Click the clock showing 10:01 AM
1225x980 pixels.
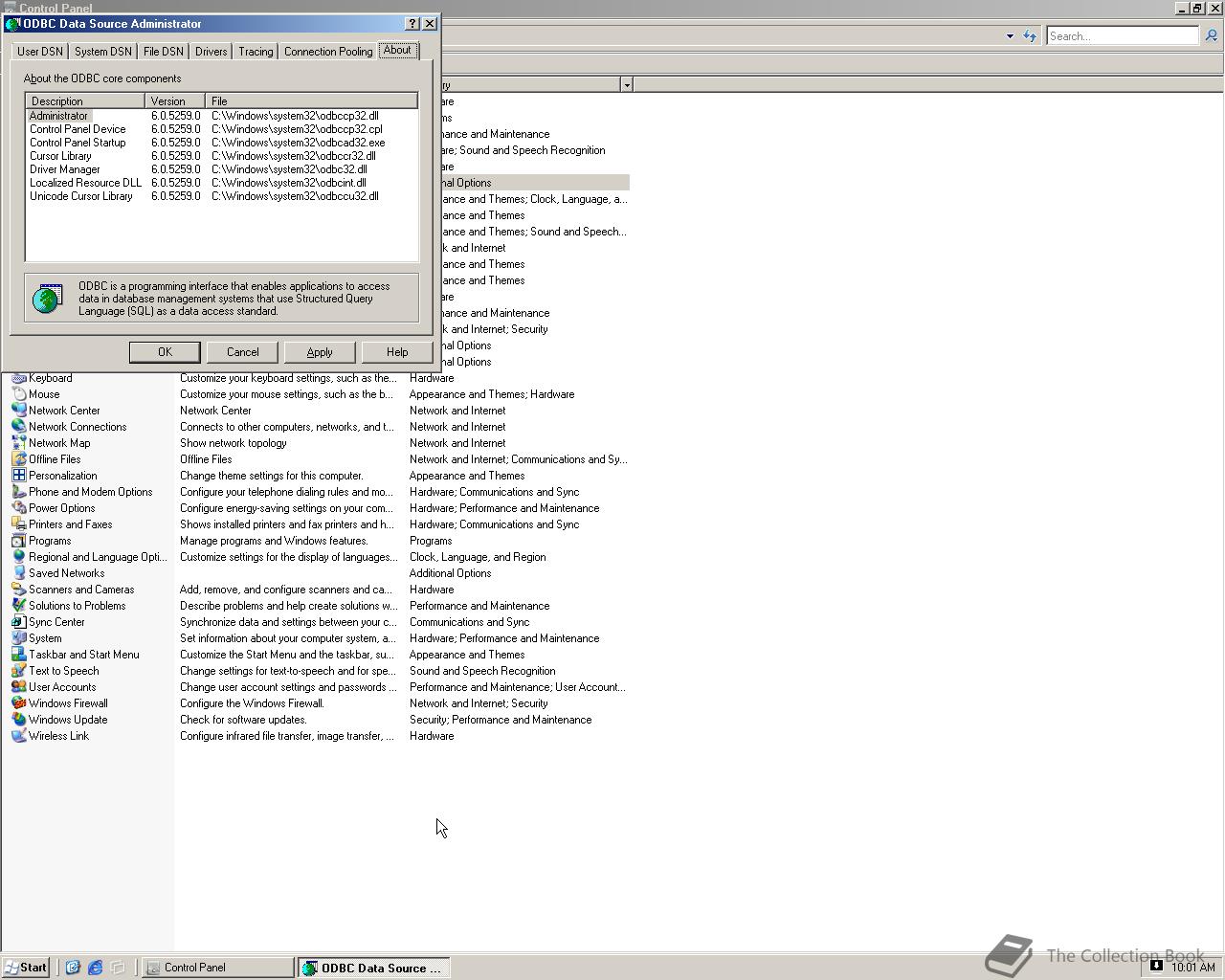pos(1192,968)
